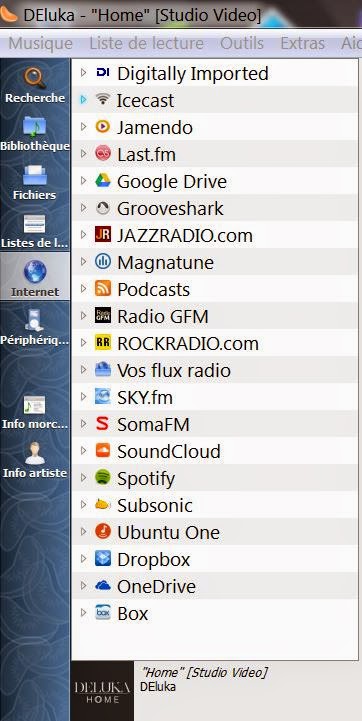Click the Subsonic yellow submarine icon
This screenshot has height=721, width=362.
[x=103, y=505]
